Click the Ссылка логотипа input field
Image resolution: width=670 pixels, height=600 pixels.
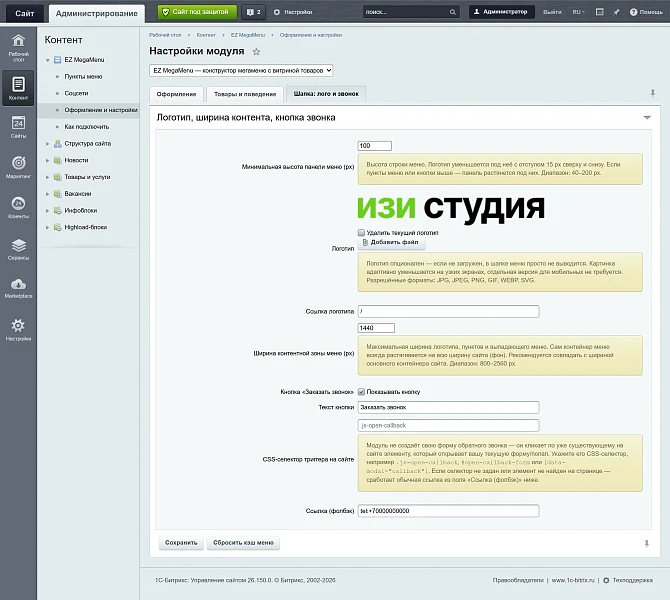point(448,311)
